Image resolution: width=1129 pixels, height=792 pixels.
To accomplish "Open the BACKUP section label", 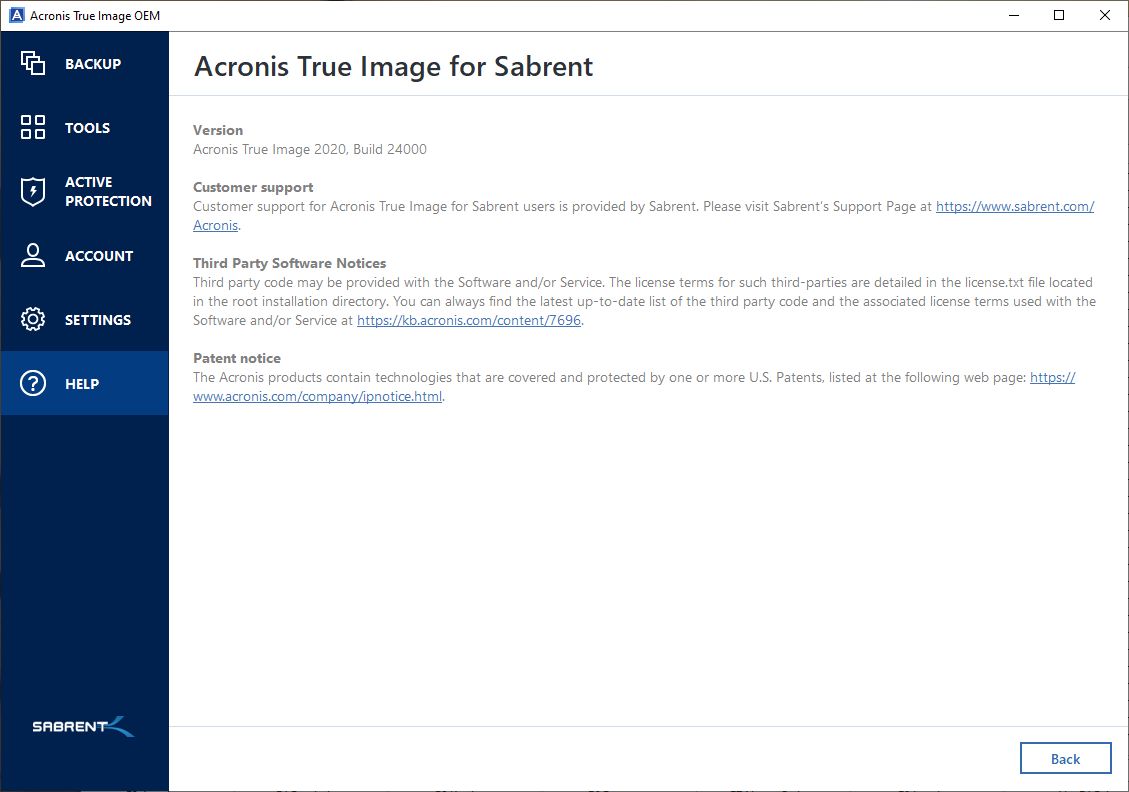I will point(93,64).
